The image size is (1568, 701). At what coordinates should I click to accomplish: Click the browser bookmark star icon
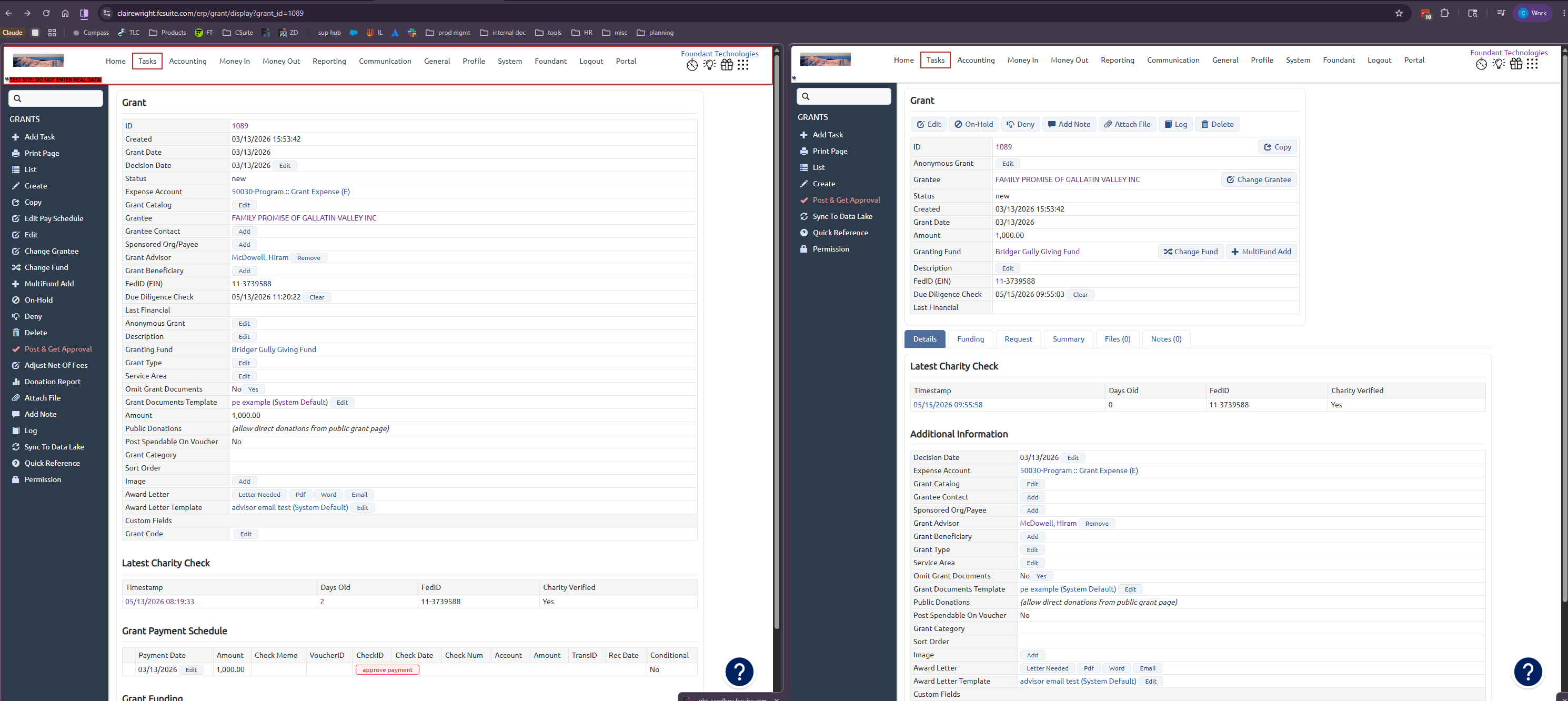point(1399,13)
